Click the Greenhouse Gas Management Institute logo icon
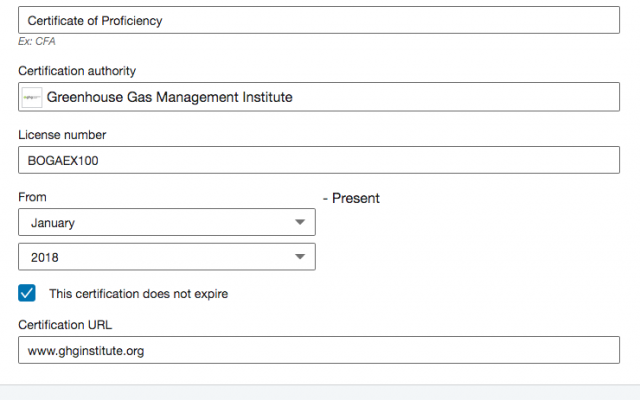The height and width of the screenshot is (400, 640). pyautogui.click(x=32, y=97)
